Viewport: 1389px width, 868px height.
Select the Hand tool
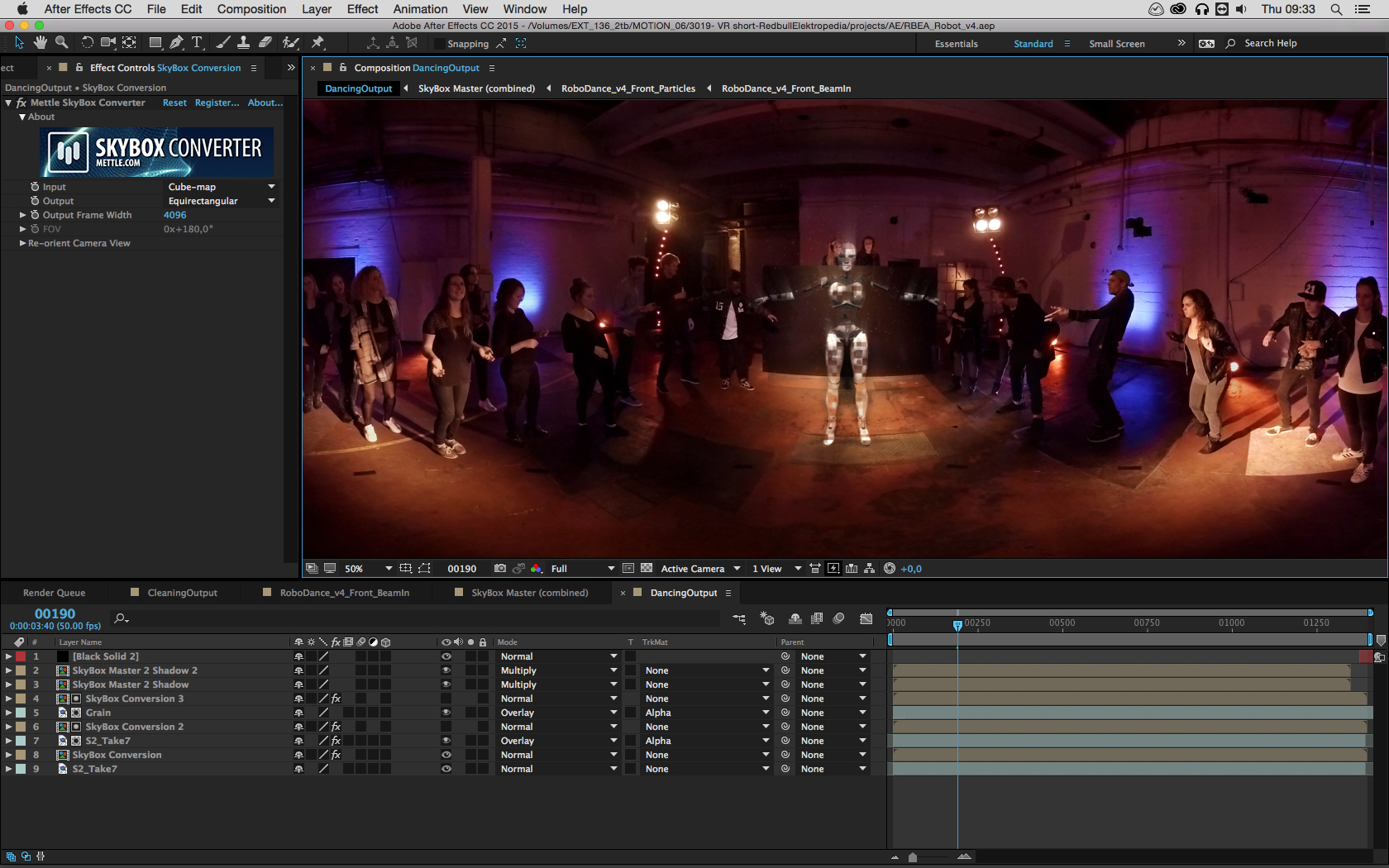(41, 42)
